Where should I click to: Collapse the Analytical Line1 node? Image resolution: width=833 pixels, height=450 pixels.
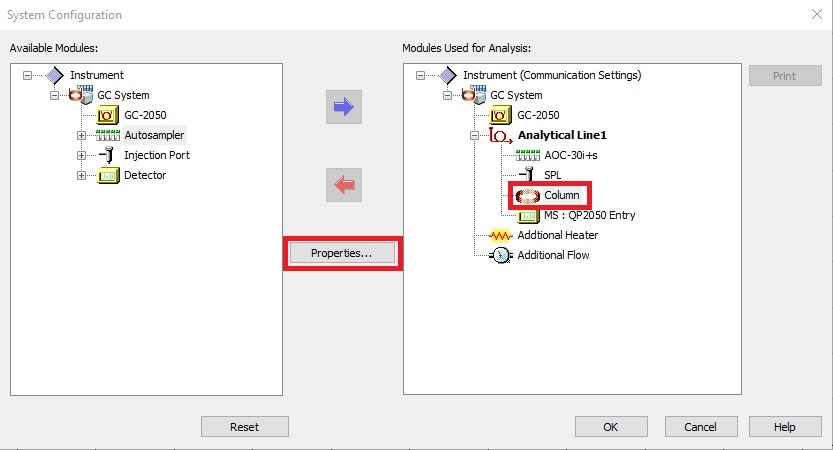point(474,135)
